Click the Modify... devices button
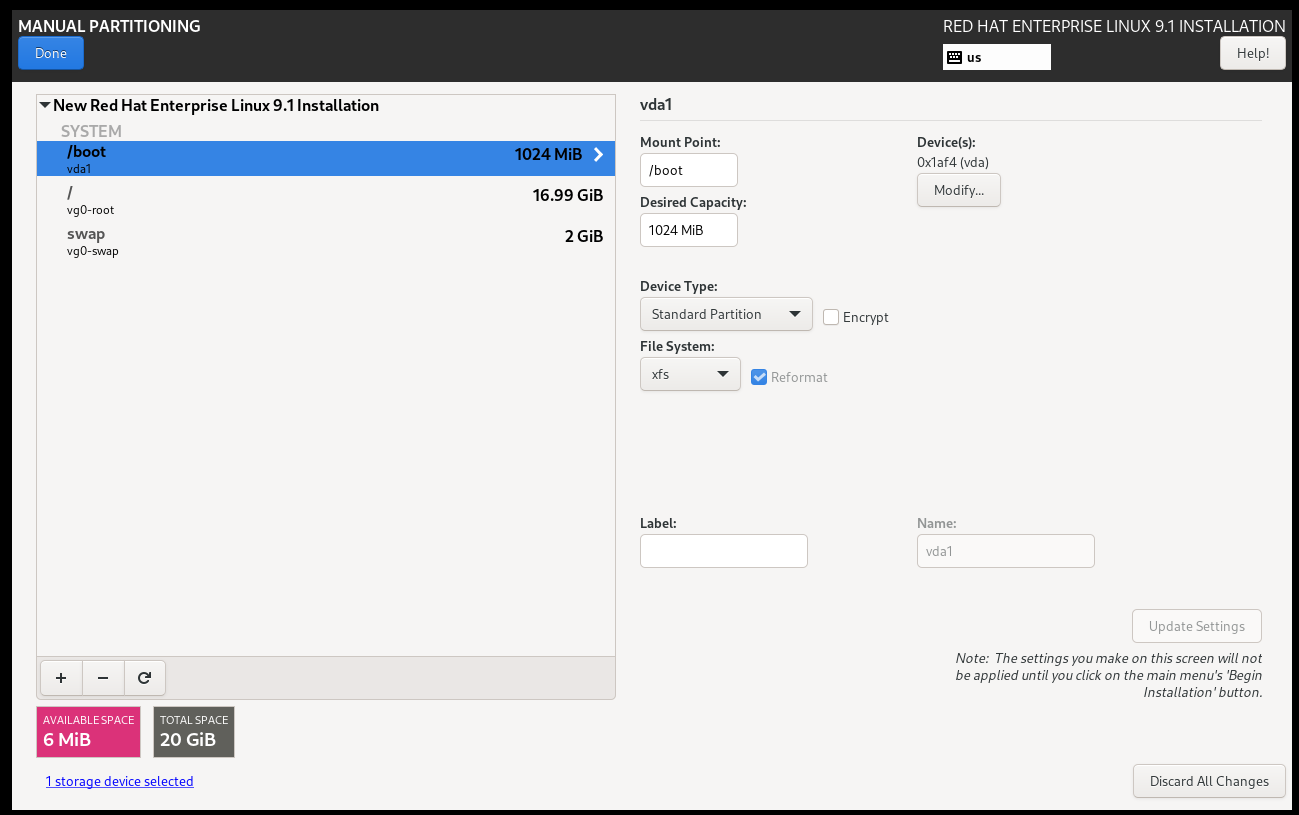 pos(959,190)
